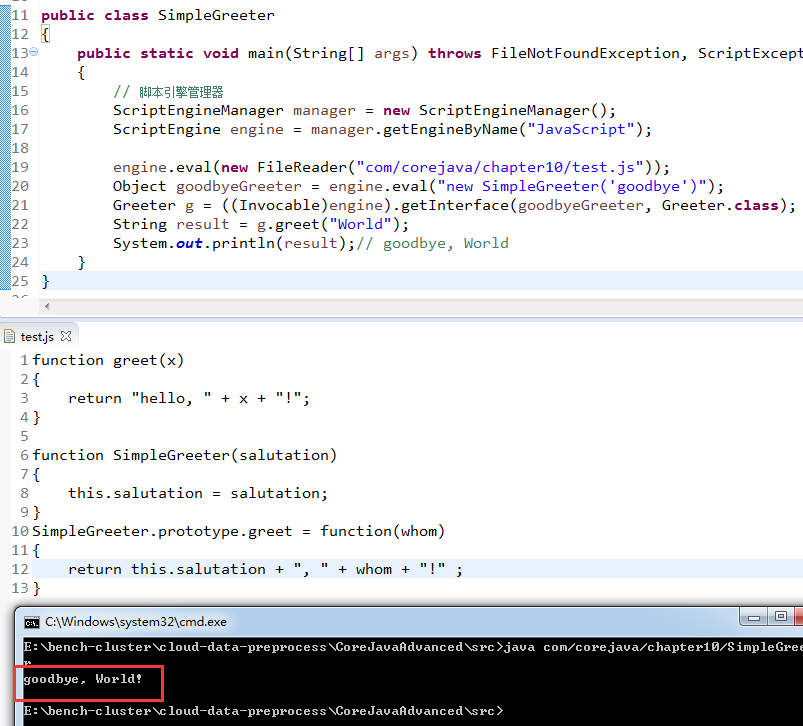803x726 pixels.
Task: Click the getInterface method call
Action: (455, 205)
